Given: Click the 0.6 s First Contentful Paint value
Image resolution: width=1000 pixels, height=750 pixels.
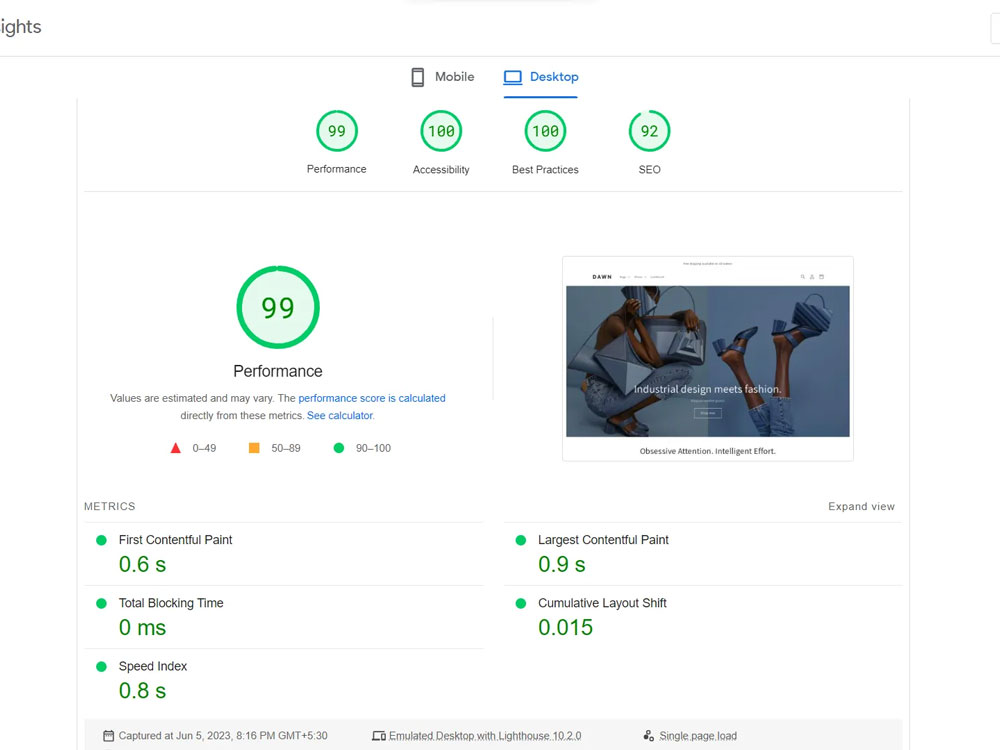Looking at the screenshot, I should tap(142, 564).
